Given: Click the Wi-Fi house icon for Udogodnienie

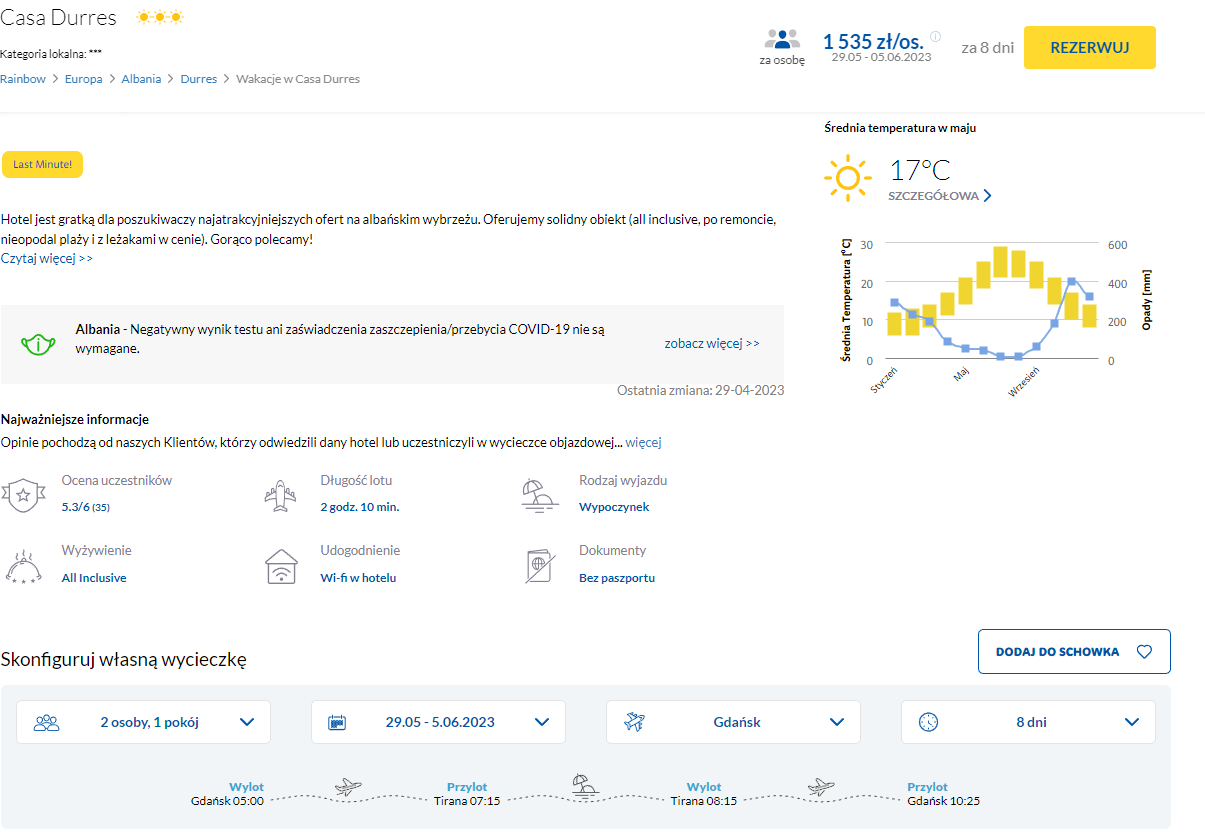Looking at the screenshot, I should pos(281,566).
